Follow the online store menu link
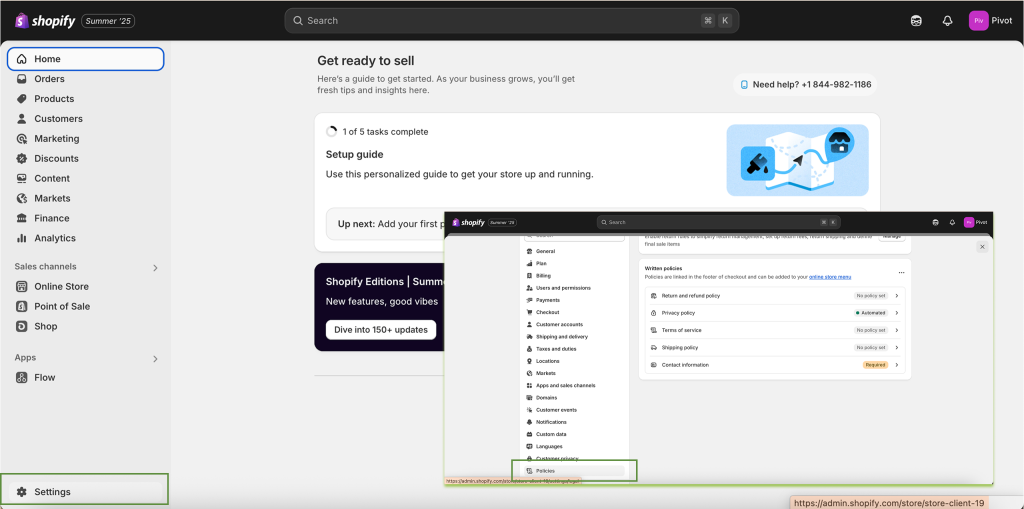Image resolution: width=1024 pixels, height=509 pixels. [x=830, y=278]
